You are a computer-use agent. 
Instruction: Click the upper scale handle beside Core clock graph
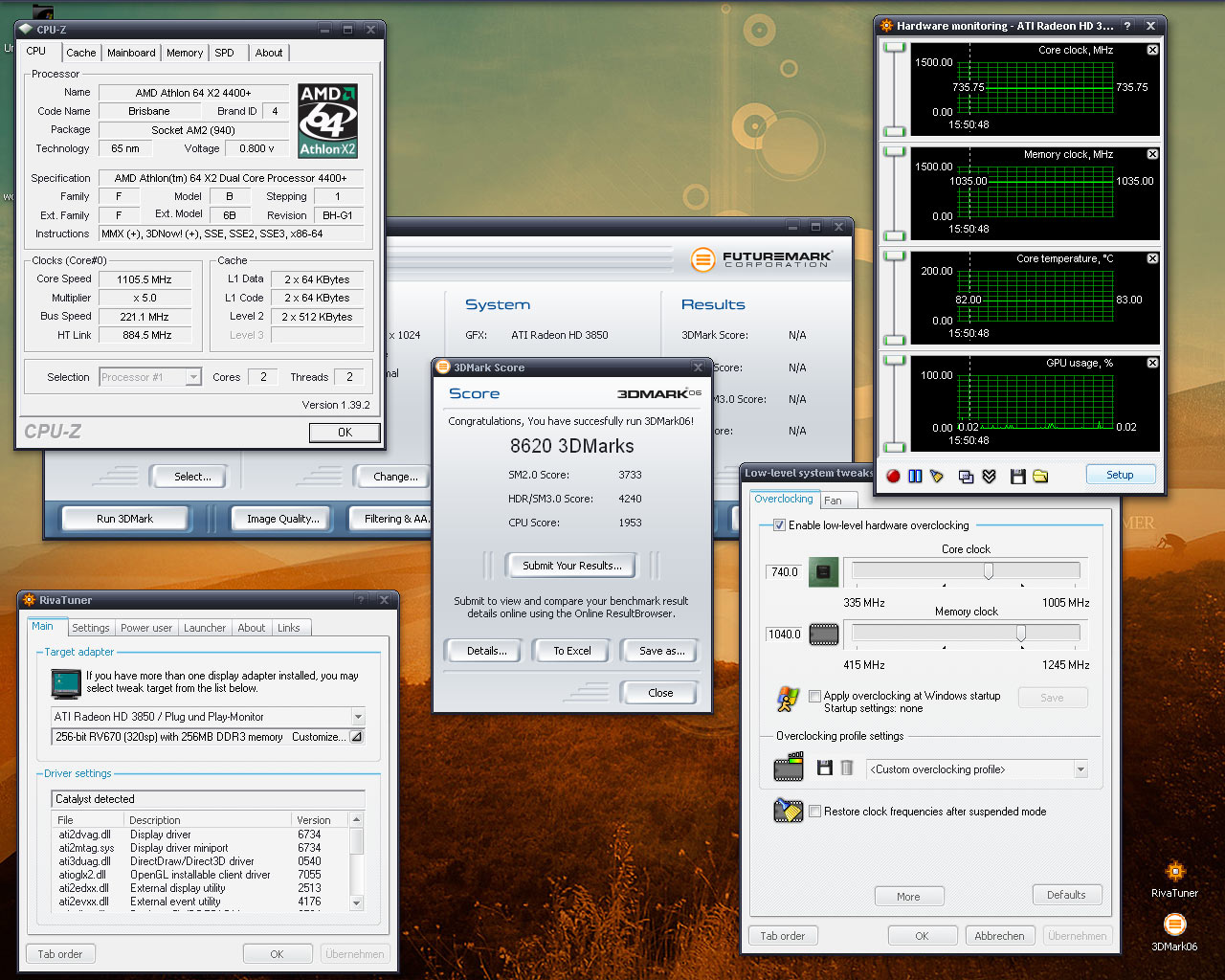click(x=894, y=49)
